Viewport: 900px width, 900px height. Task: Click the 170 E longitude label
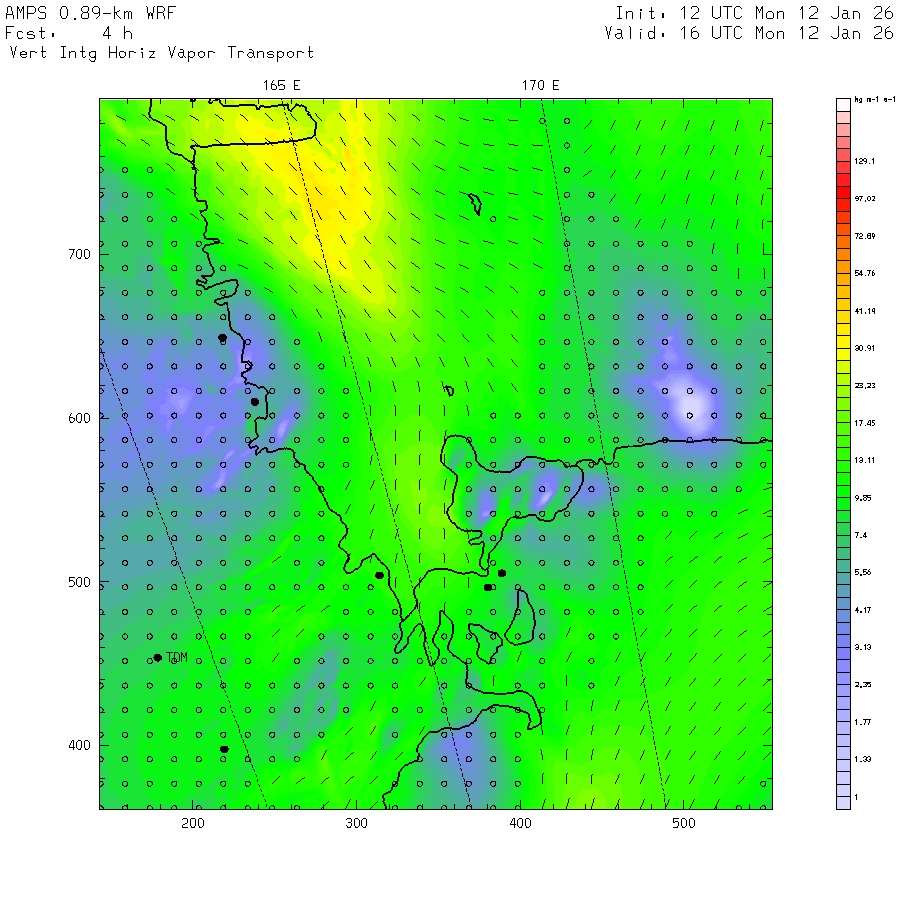coord(540,86)
